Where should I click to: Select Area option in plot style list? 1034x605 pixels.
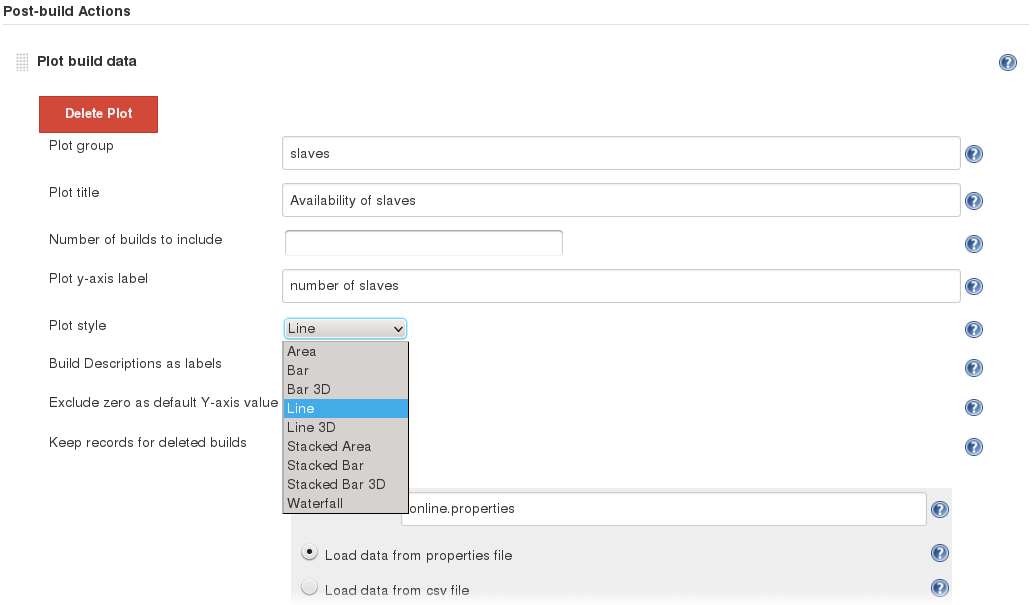[x=302, y=351]
